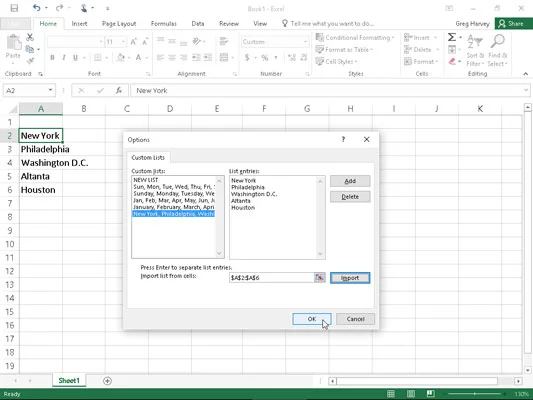Click the Save disk icon
Screen dimensions: 533x400
pos(14,8)
